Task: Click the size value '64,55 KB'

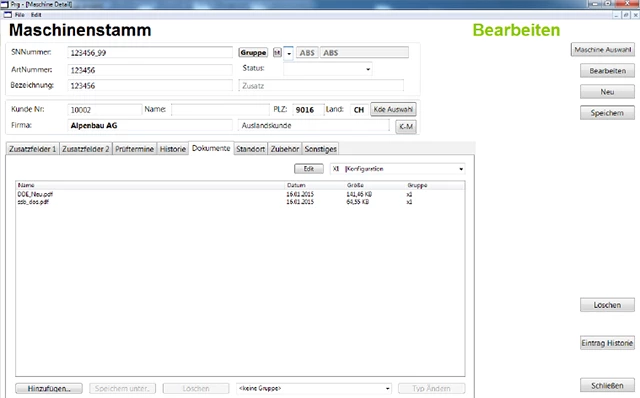Action: click(x=358, y=202)
